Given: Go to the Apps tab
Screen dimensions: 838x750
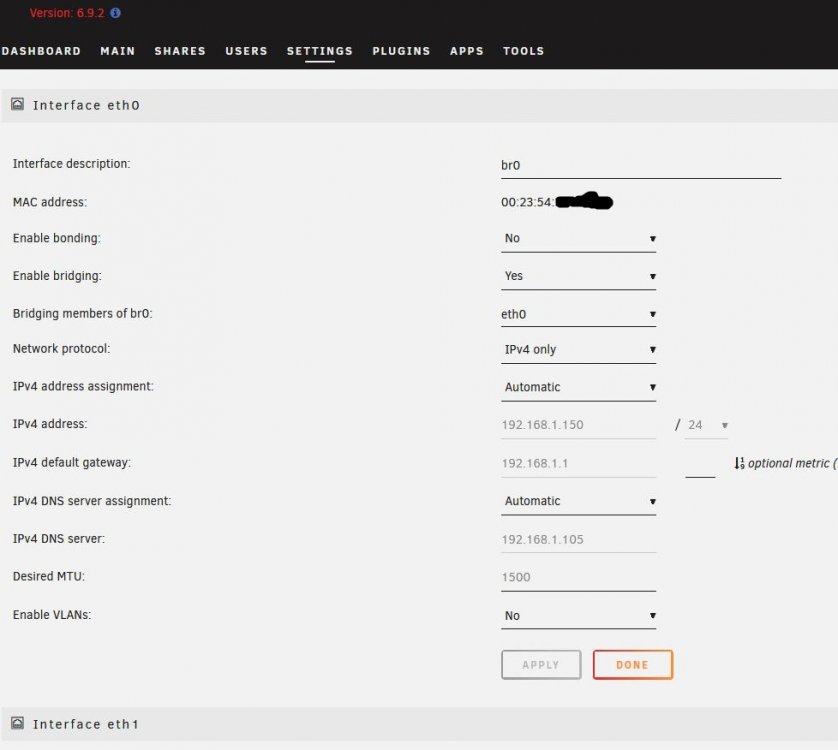Looking at the screenshot, I should click(x=467, y=51).
